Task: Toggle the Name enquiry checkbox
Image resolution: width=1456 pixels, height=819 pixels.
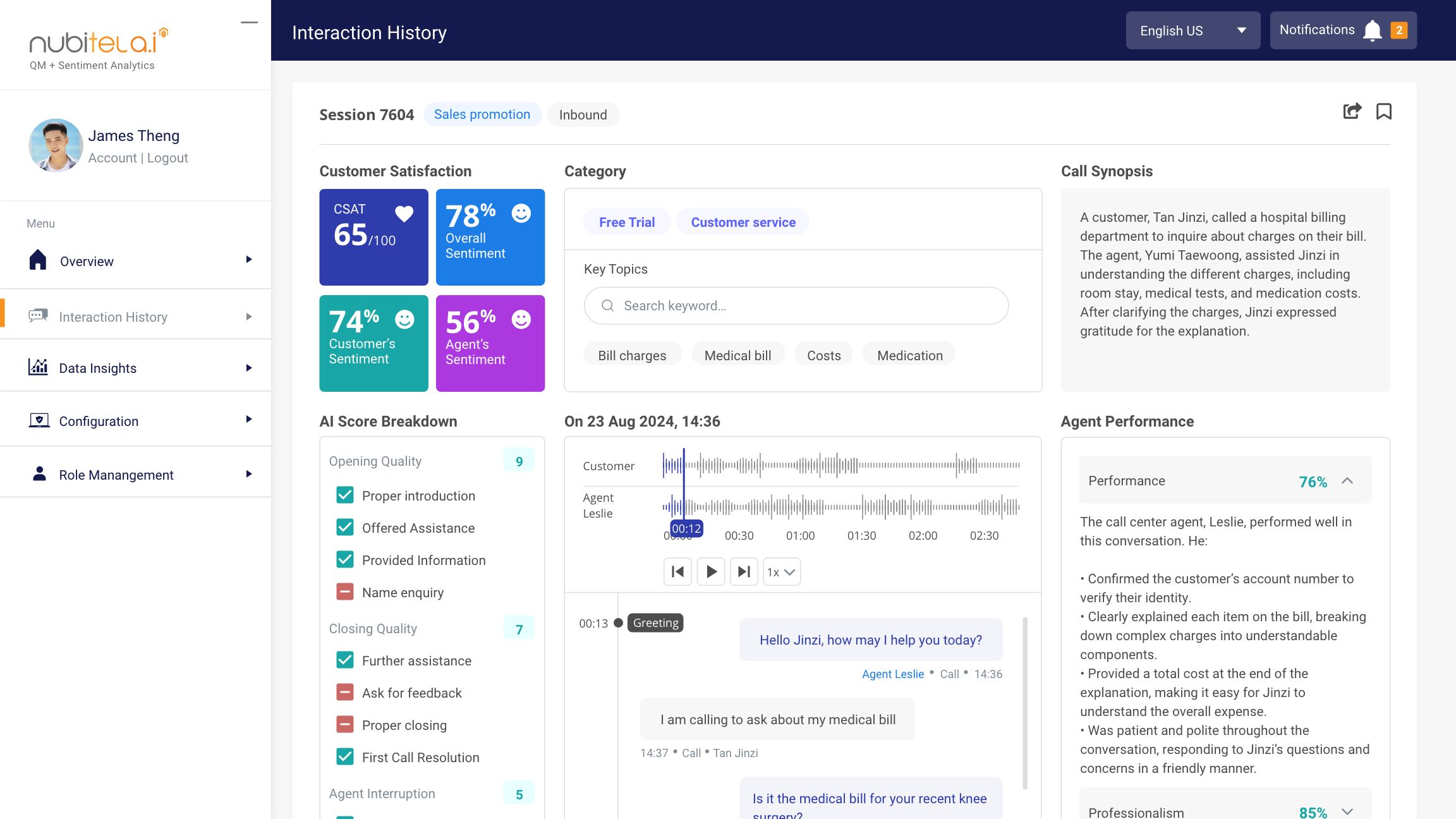Action: coord(345,592)
